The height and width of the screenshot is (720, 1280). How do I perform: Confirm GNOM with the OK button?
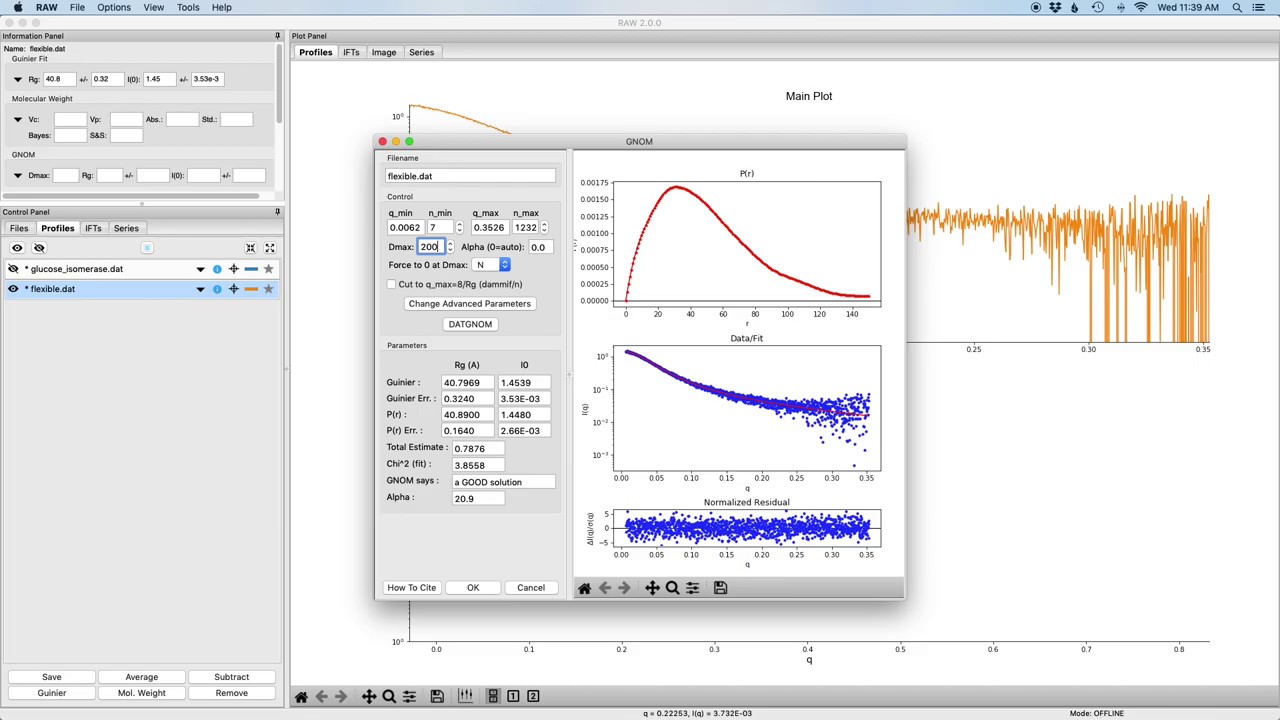click(x=473, y=588)
